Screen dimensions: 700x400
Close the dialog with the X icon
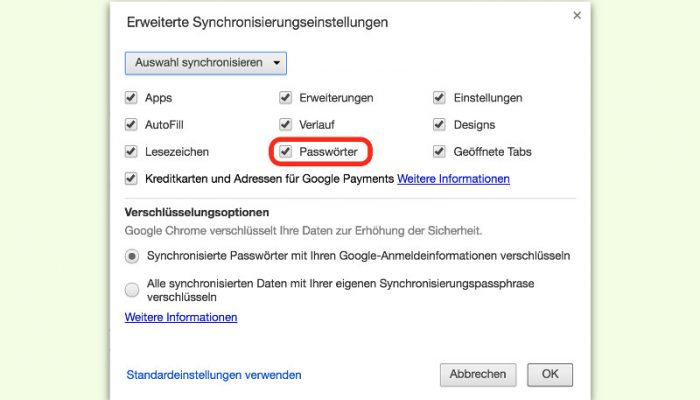577,16
